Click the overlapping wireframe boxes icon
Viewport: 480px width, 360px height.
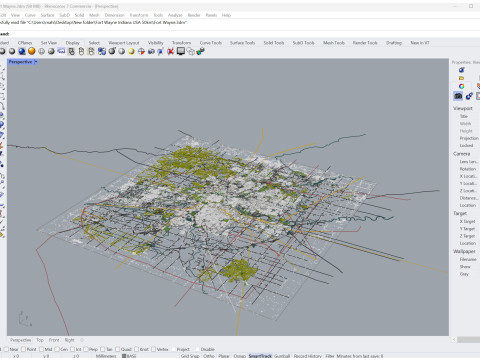(x=191, y=51)
